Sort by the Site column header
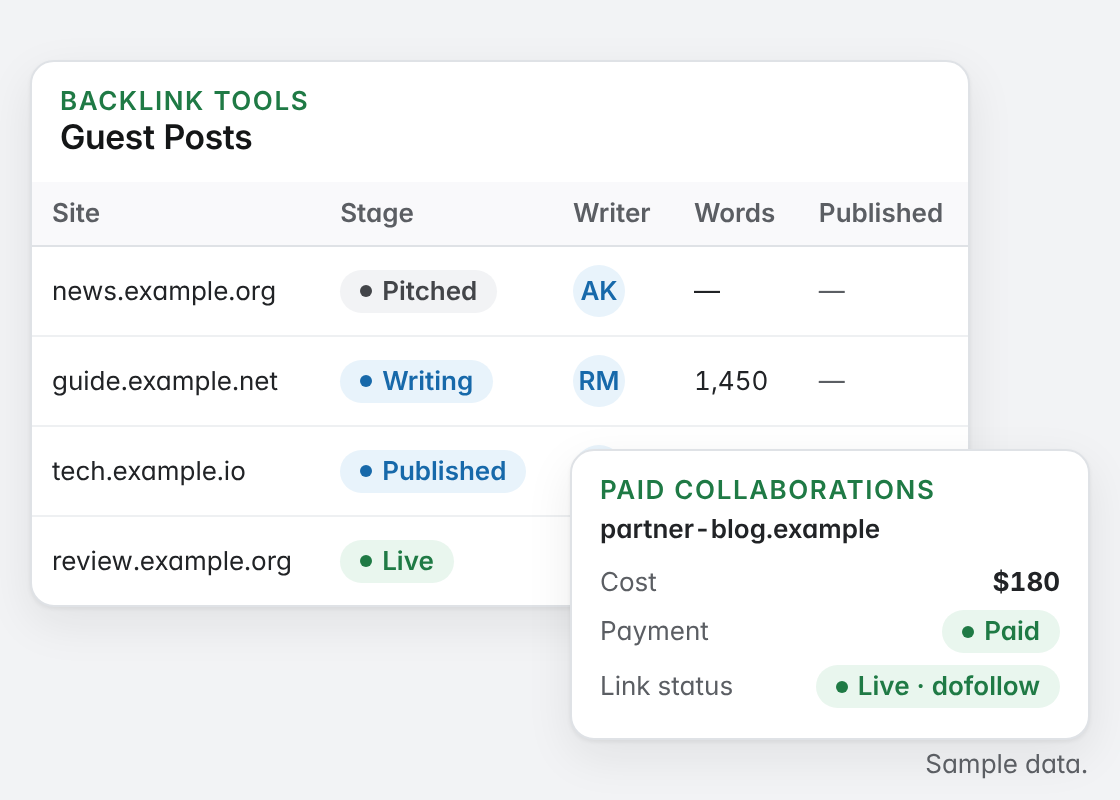Image resolution: width=1120 pixels, height=800 pixels. click(x=76, y=214)
